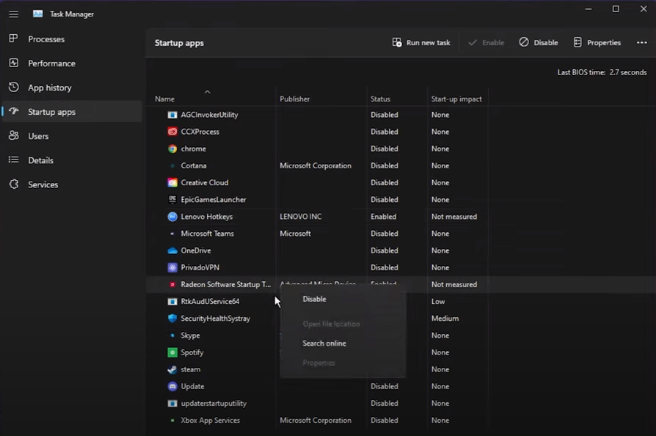
Task: Click the SecurityHealthSystray shield icon
Action: click(172, 319)
